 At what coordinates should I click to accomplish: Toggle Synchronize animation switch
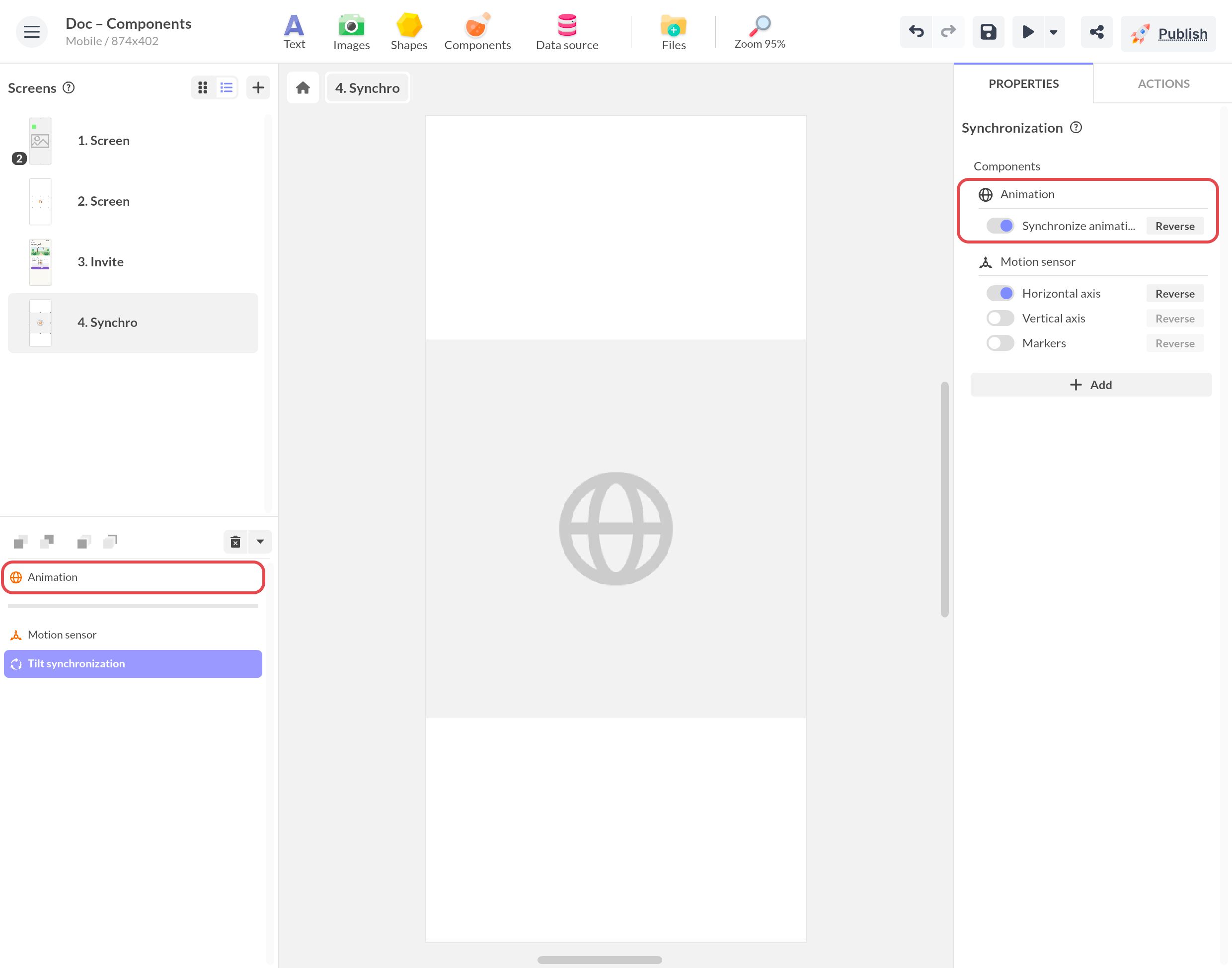(x=1000, y=226)
